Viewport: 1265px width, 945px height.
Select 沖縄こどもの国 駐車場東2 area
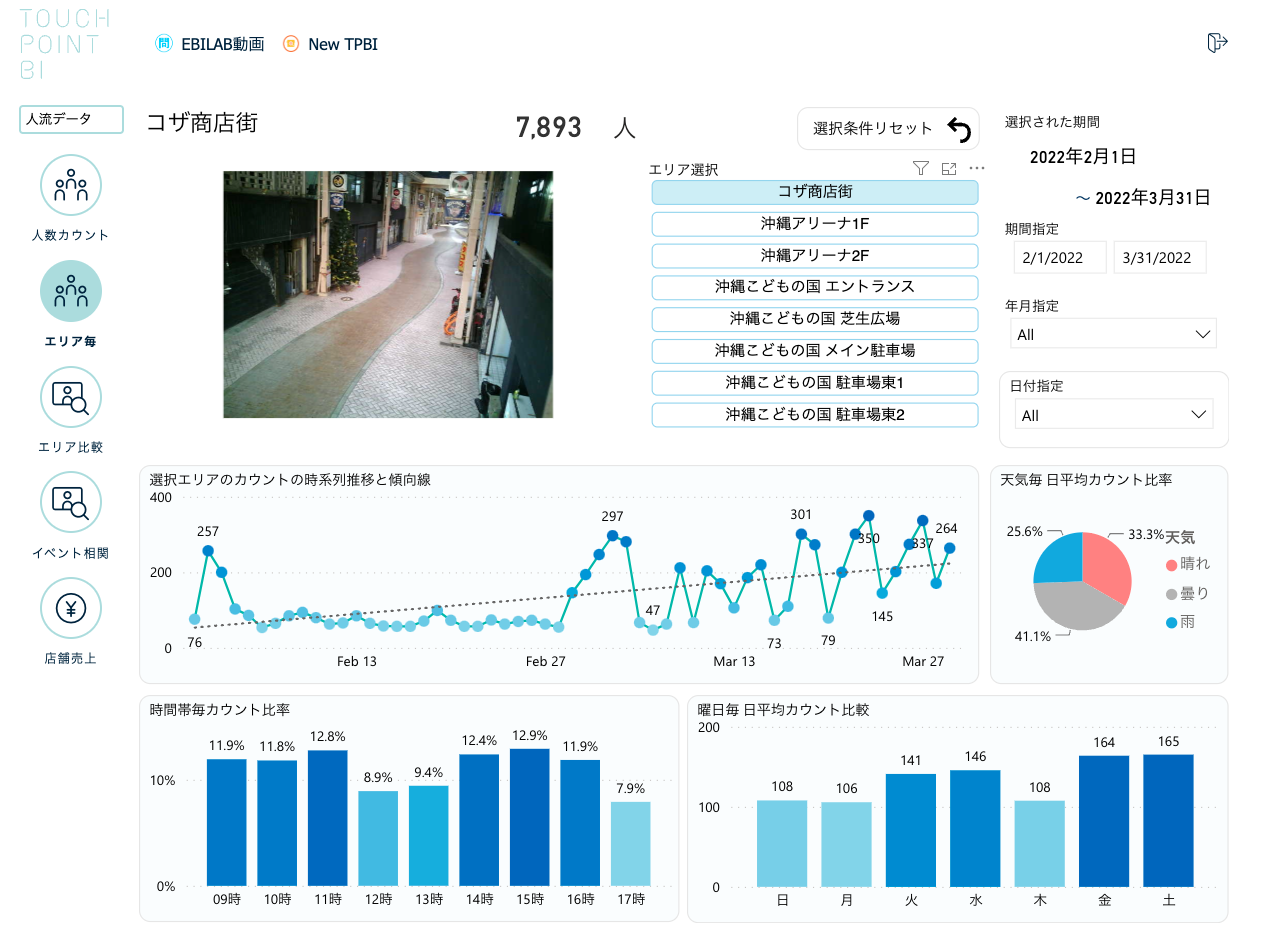(x=815, y=414)
